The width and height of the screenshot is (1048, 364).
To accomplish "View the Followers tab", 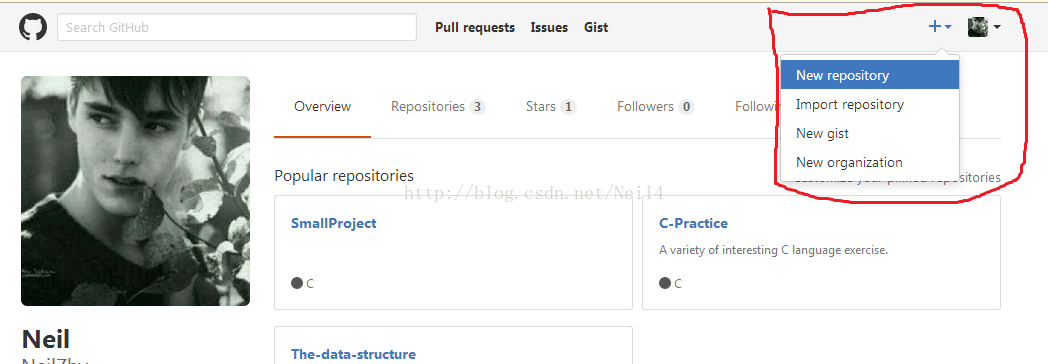I will click(x=656, y=106).
